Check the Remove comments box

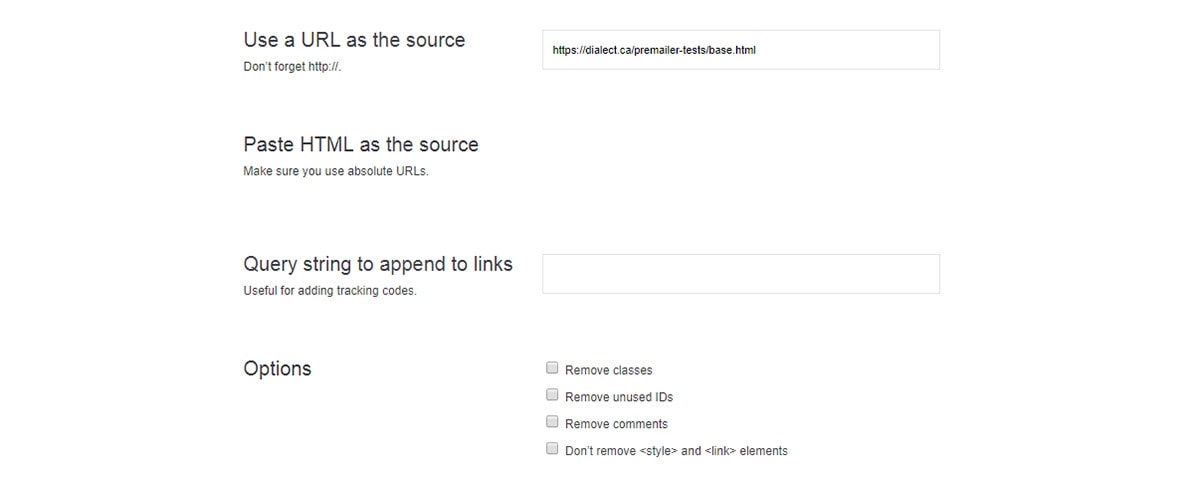552,422
